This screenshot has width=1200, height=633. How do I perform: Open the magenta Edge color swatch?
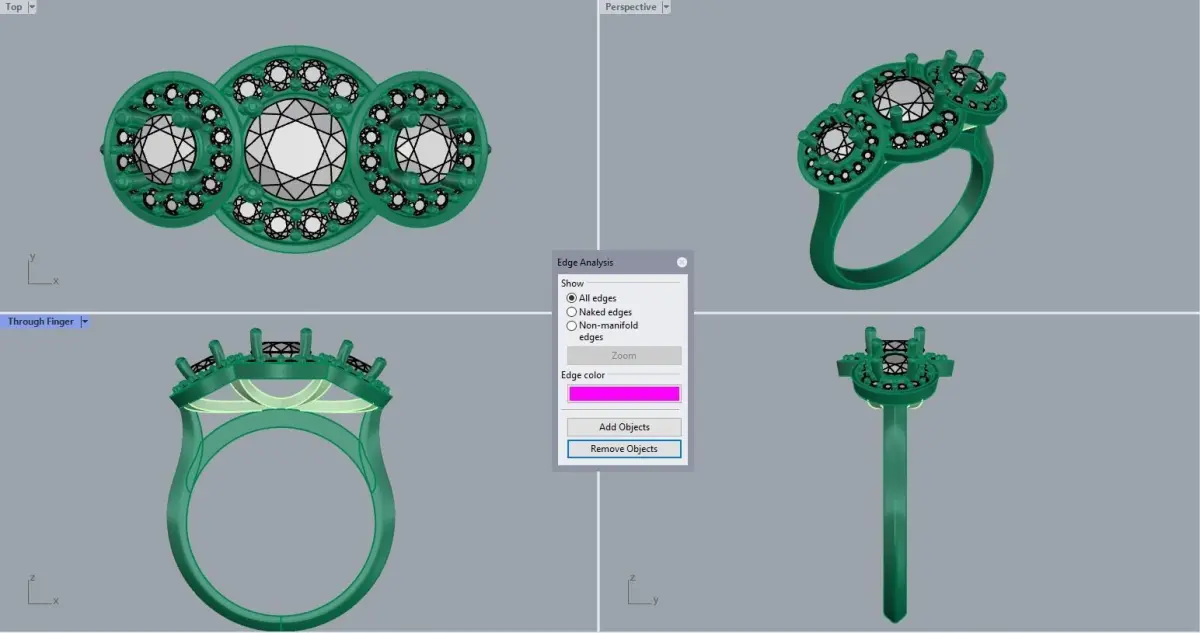624,394
